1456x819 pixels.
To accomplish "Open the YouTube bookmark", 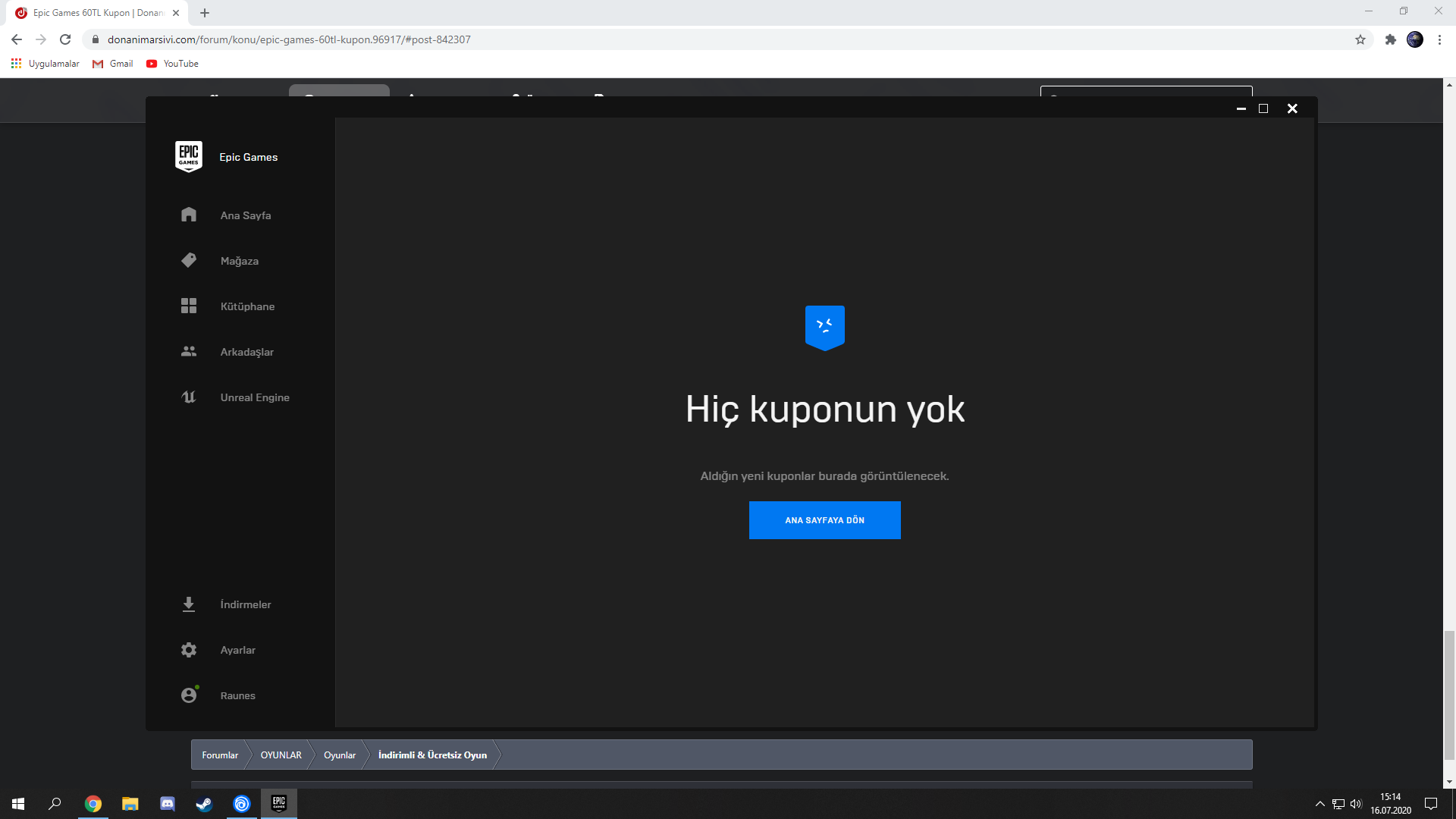I will [x=173, y=64].
